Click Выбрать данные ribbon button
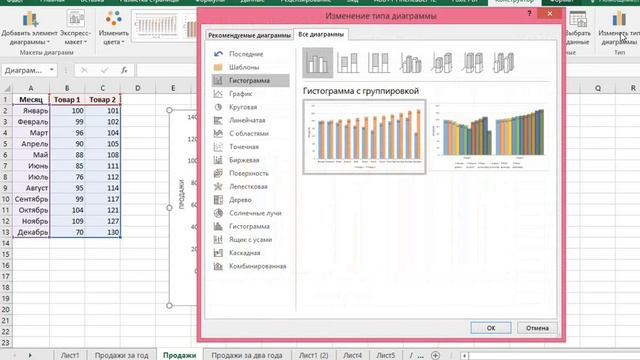Viewport: 640px width, 360px height. [578, 28]
